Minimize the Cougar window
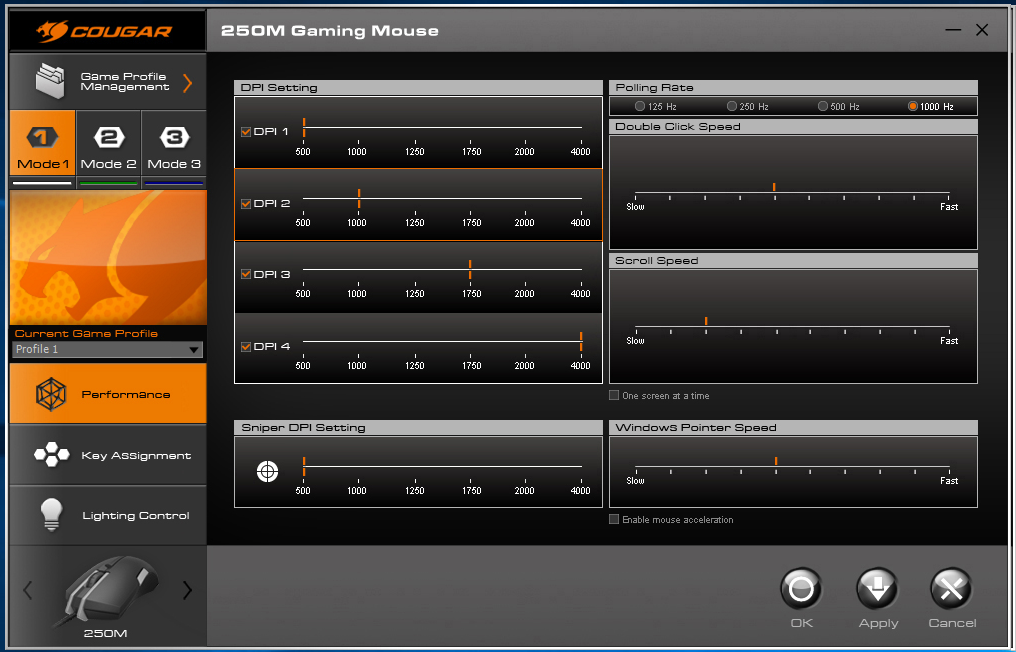This screenshot has height=652, width=1016. pos(952,30)
